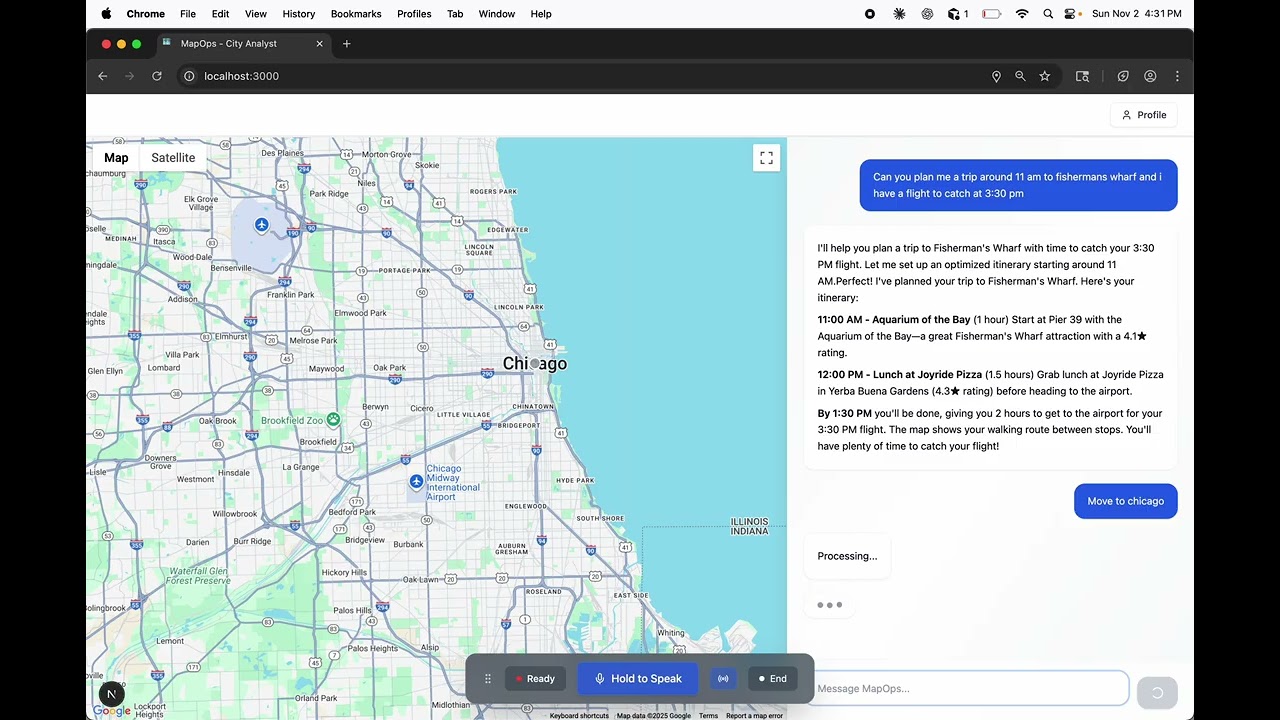This screenshot has height=720, width=1280.
Task: Open ChatGPT menu bar icon
Action: [x=927, y=14]
